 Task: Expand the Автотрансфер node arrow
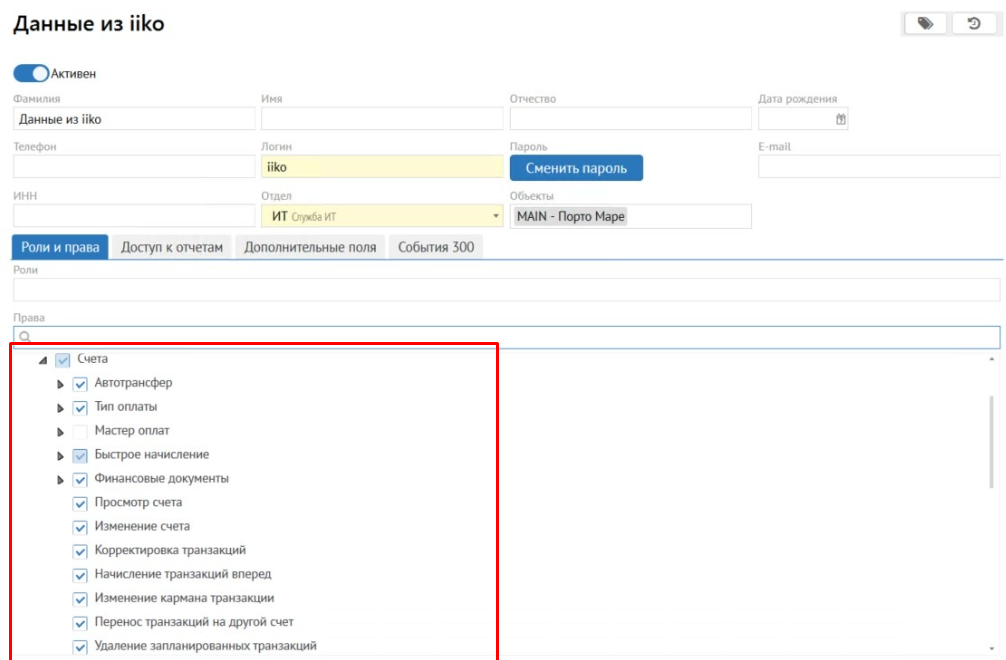point(60,384)
